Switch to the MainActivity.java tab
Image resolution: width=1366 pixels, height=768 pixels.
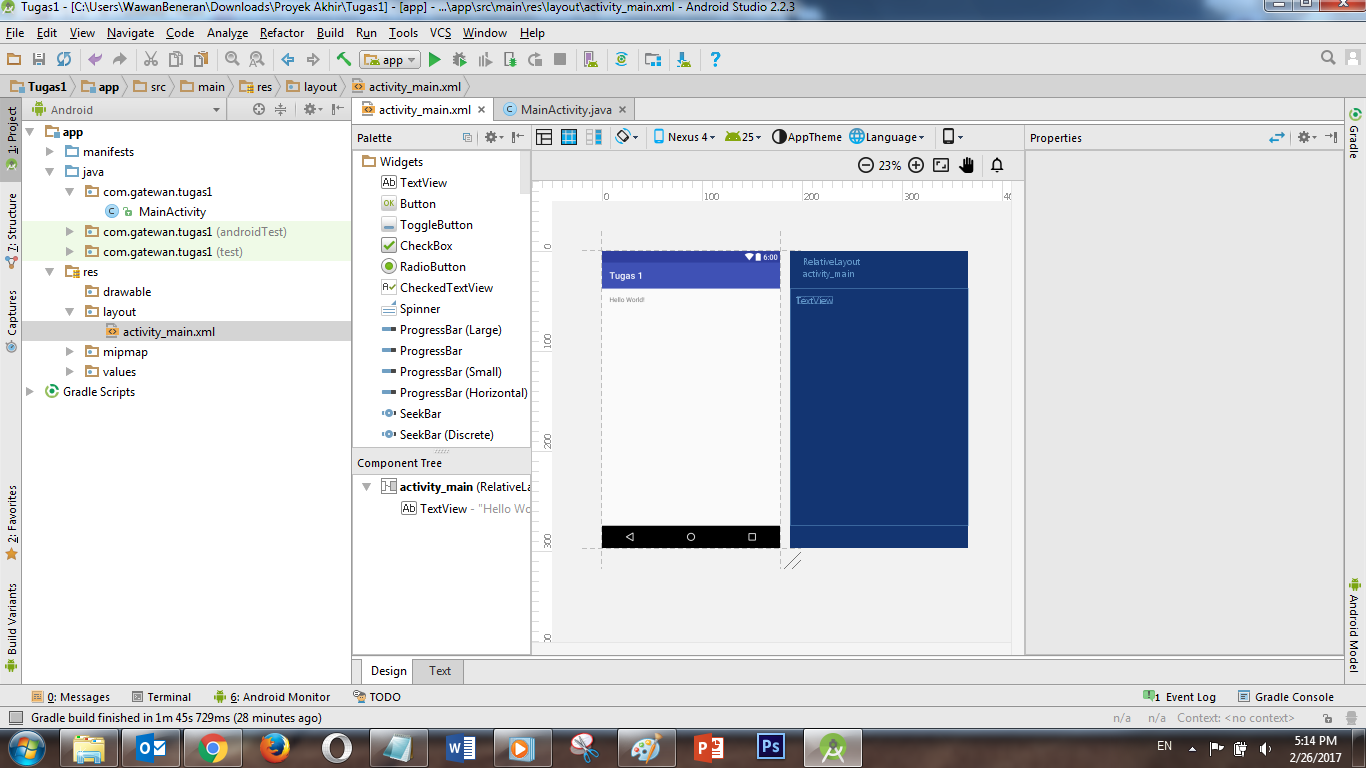coord(566,110)
